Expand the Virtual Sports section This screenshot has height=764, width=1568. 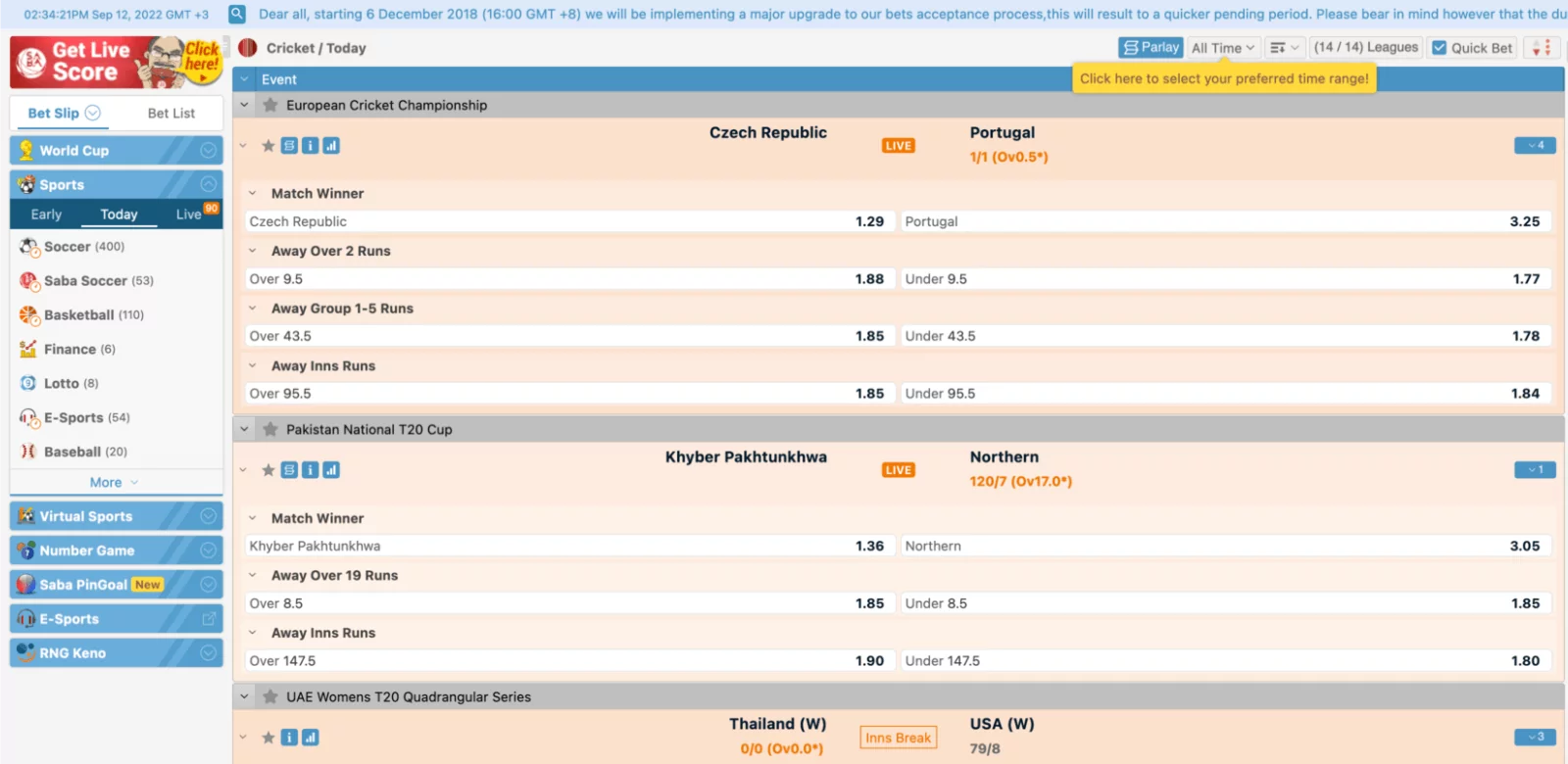(x=117, y=516)
